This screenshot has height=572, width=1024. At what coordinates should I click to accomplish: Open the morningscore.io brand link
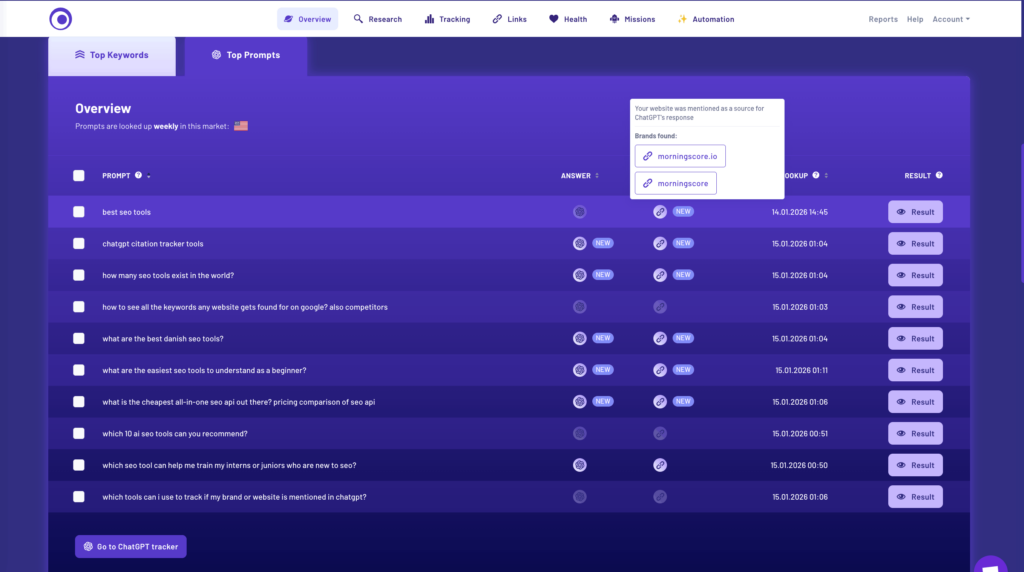point(680,156)
